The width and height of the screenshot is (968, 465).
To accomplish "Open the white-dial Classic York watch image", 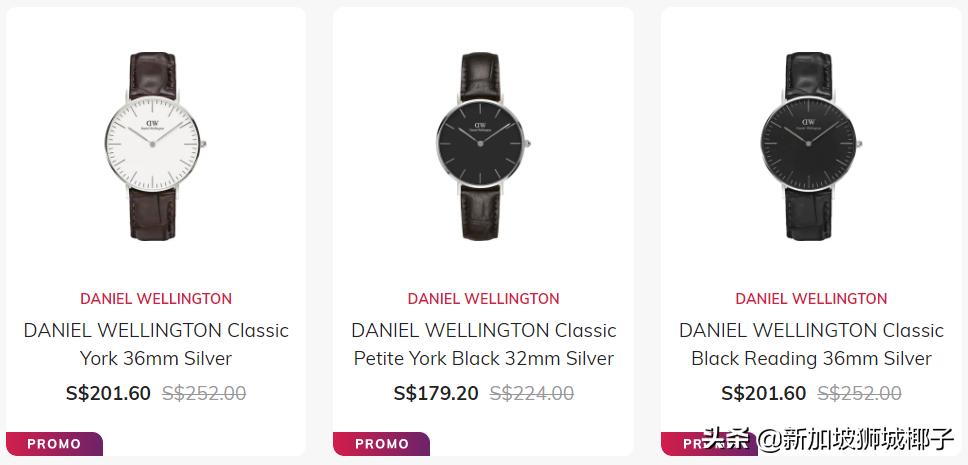I will point(155,145).
